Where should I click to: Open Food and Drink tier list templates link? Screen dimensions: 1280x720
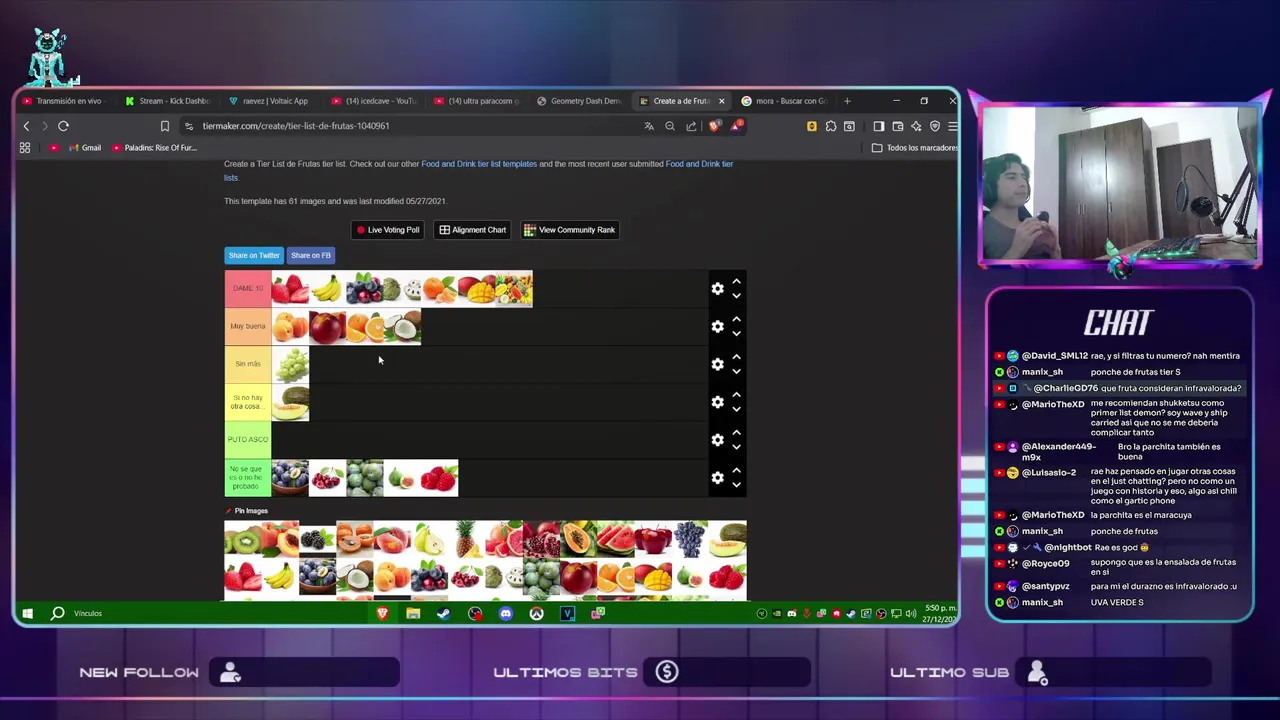pos(479,164)
